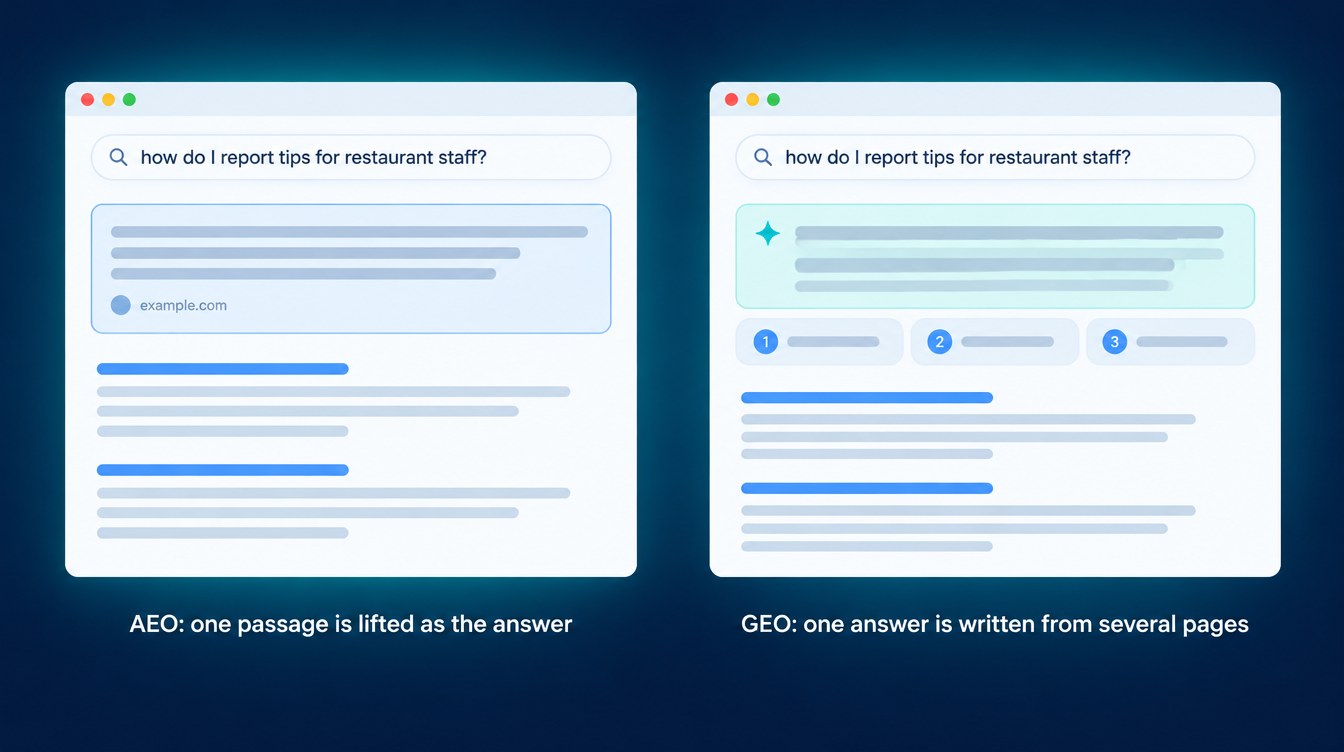Screen dimensions: 1344x752
Task: Open citation chip number 1 in the GEO window
Action: tap(819, 342)
